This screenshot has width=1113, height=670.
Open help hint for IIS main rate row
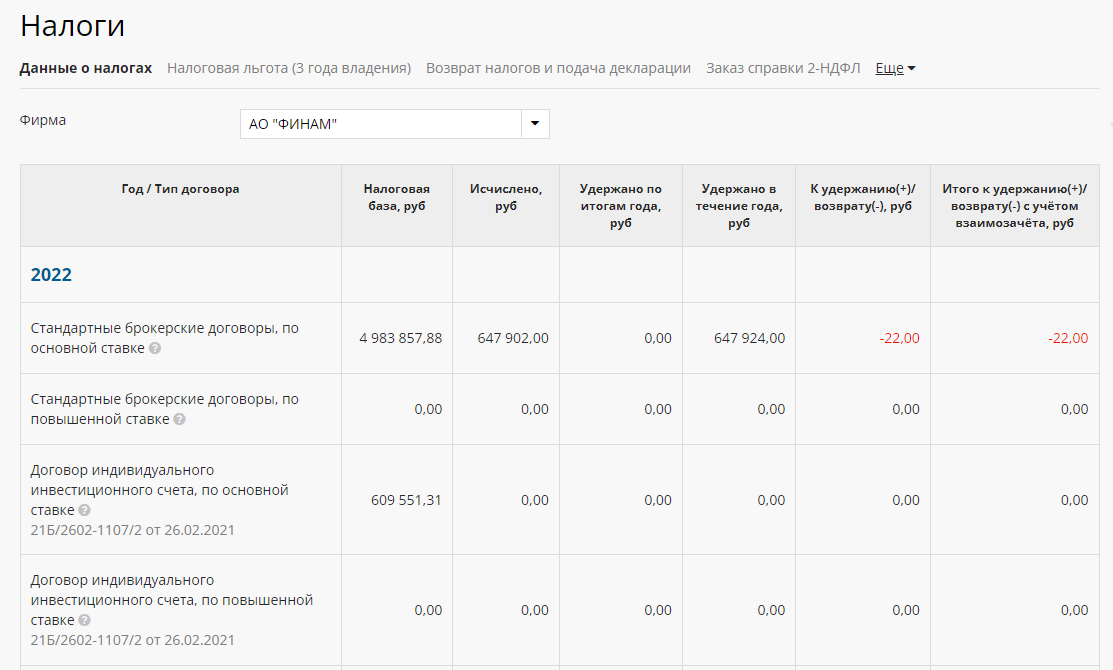(x=84, y=511)
